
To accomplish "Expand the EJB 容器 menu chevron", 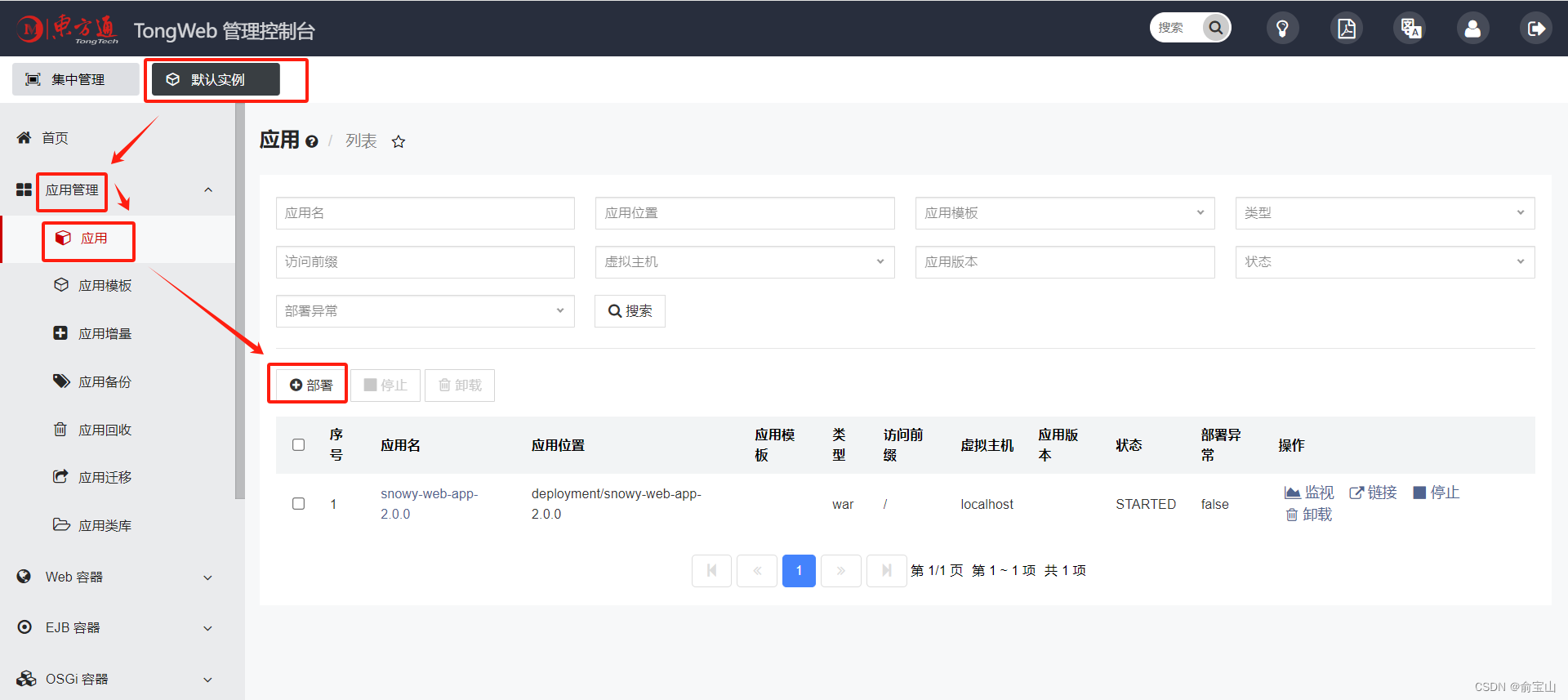I will click(x=207, y=628).
